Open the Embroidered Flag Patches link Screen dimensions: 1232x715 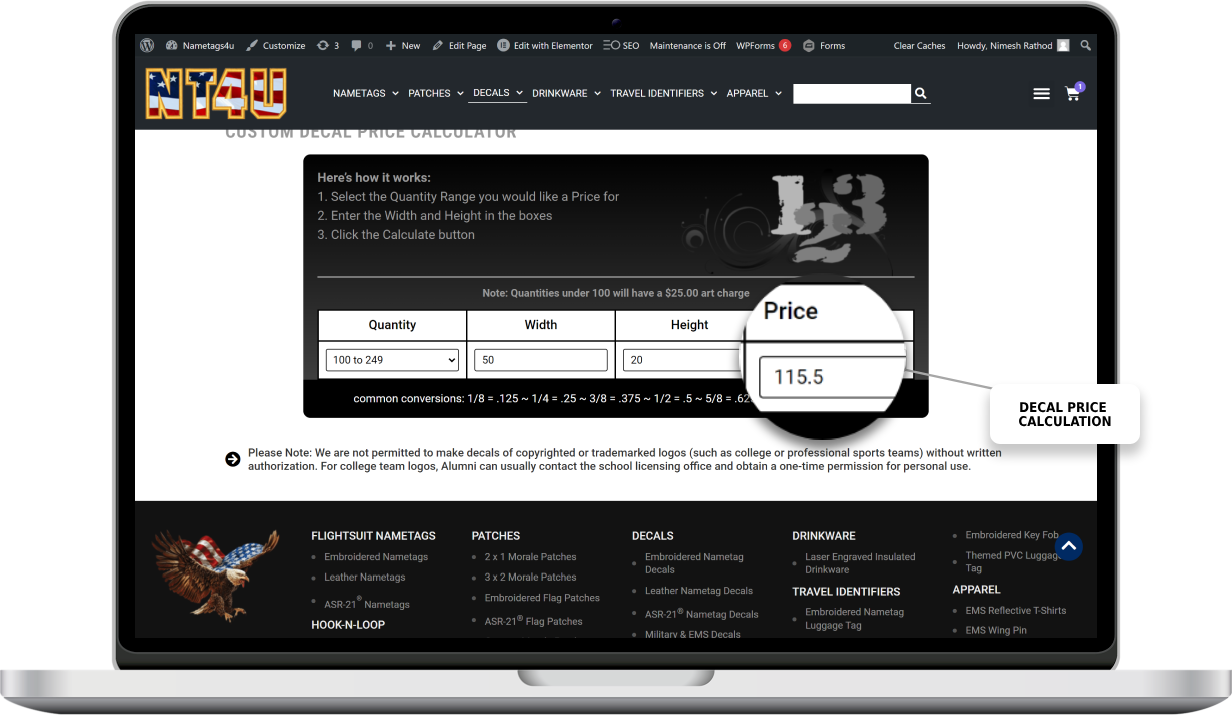point(542,598)
